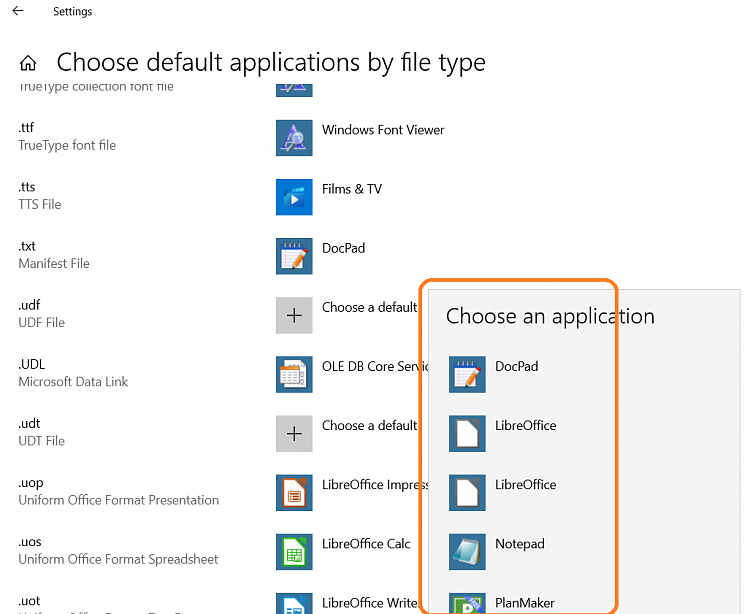Click 'TrueType font file' description
The width and height of the screenshot is (750, 614).
(67, 145)
